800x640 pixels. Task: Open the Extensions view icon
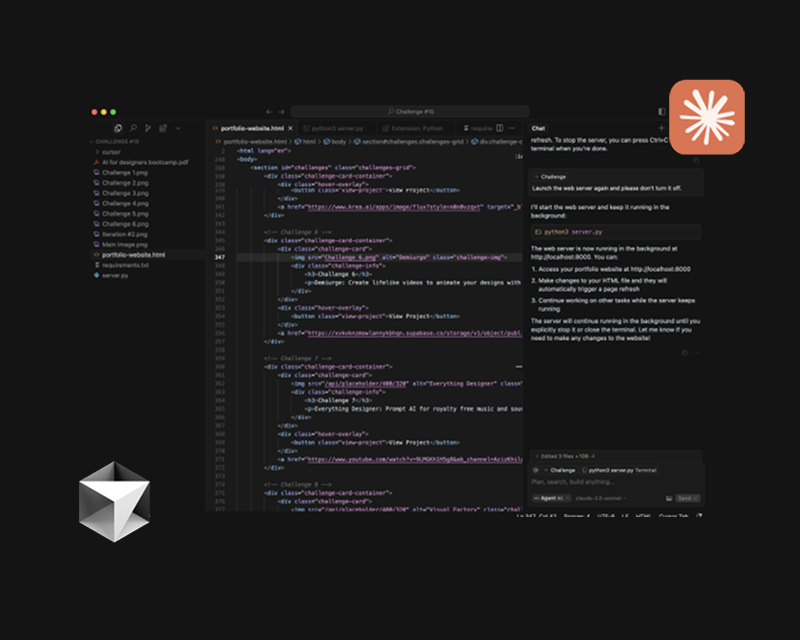162,128
